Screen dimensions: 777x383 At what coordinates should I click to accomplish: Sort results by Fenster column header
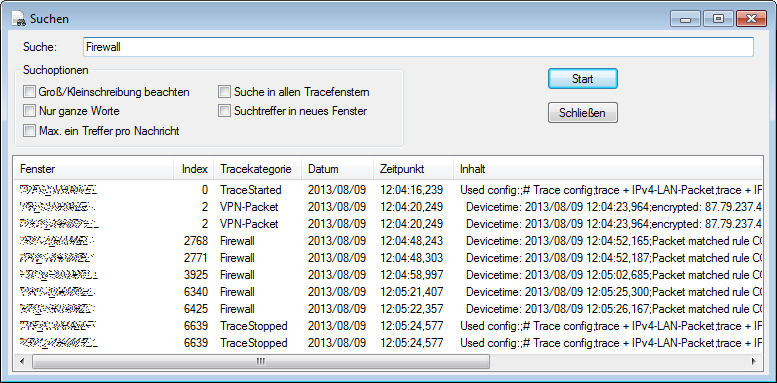94,169
